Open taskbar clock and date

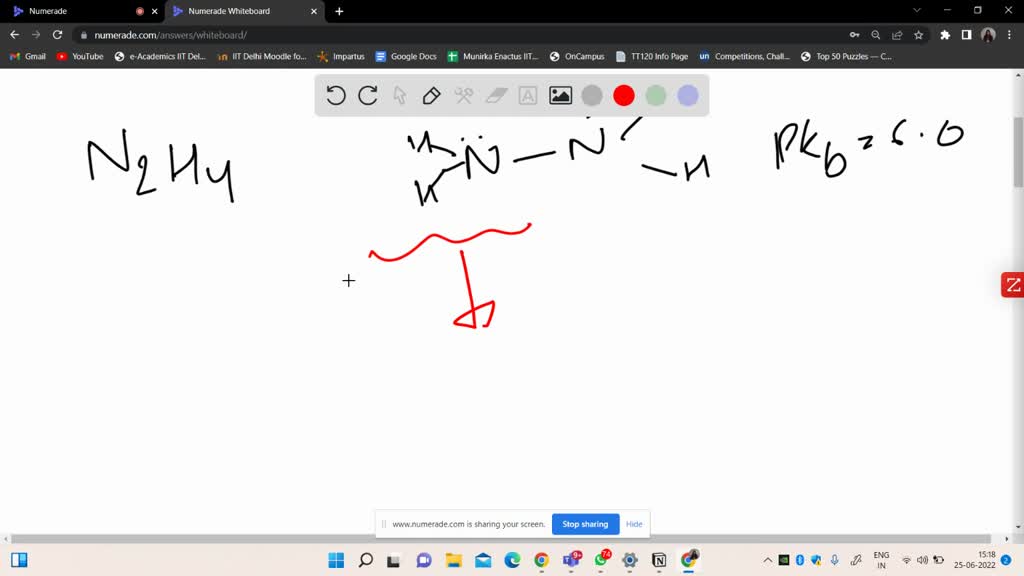[x=974, y=560]
